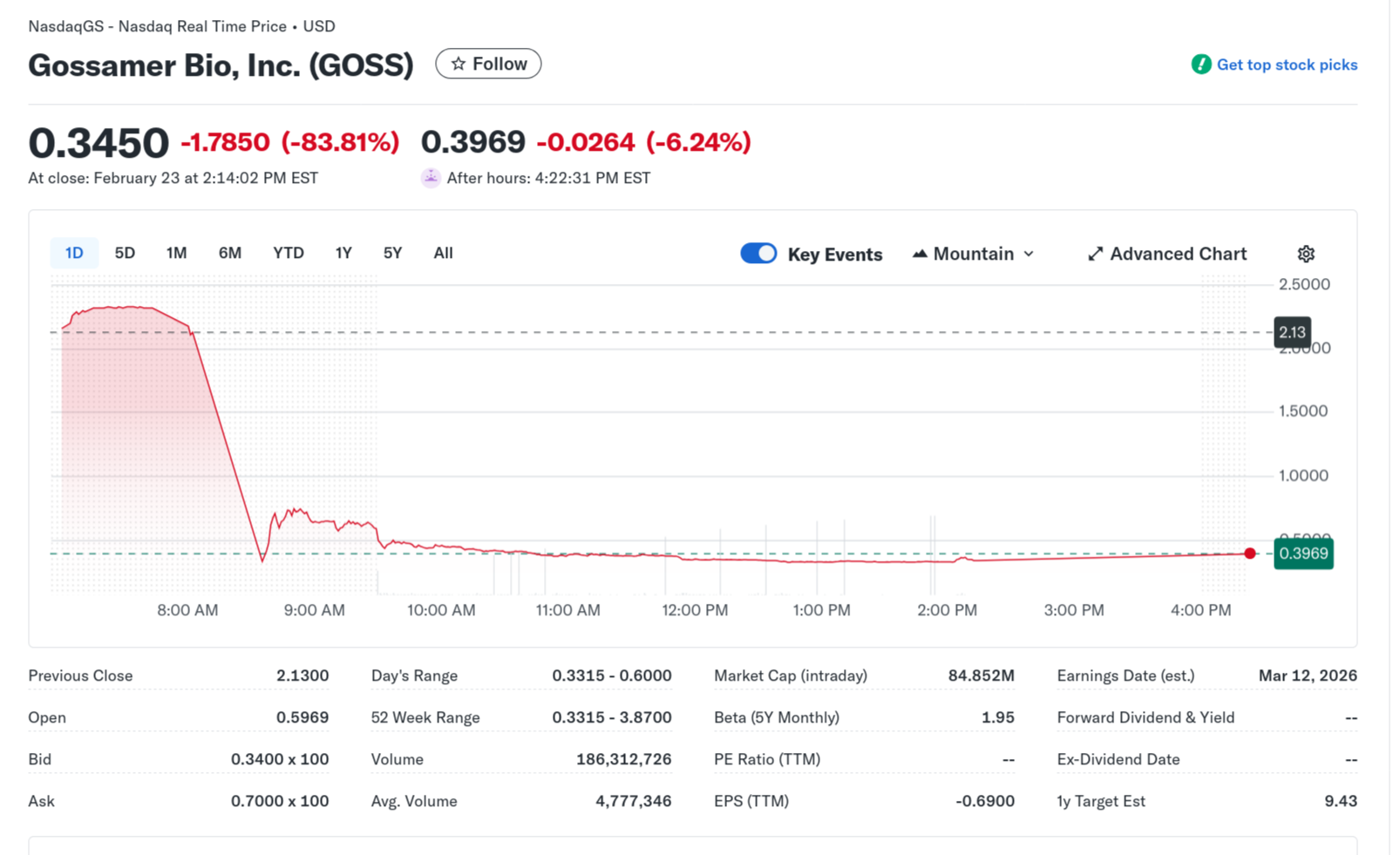Select the 1Y time range

(343, 253)
